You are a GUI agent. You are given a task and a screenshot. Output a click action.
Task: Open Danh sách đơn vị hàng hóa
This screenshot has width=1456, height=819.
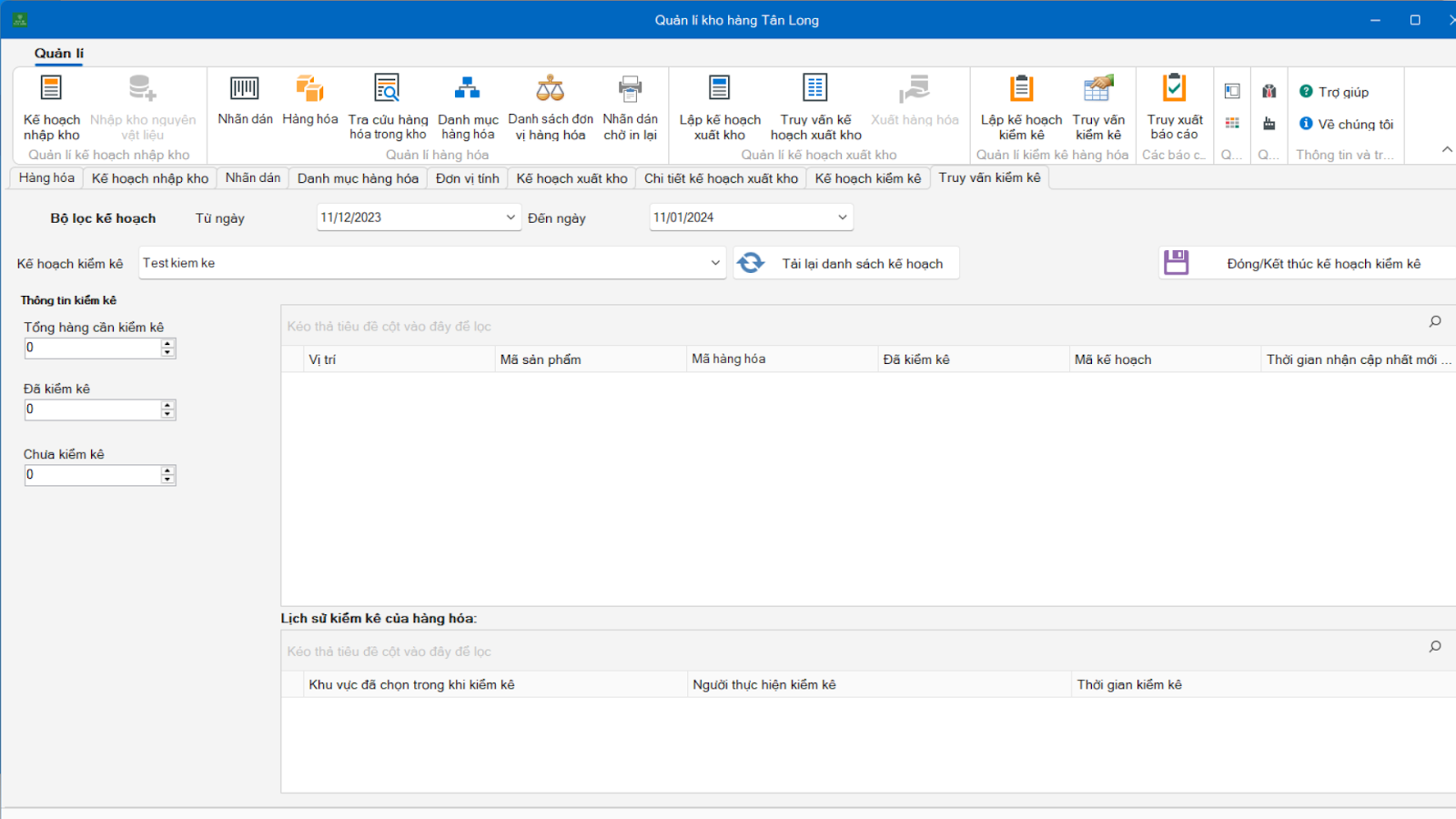click(550, 107)
